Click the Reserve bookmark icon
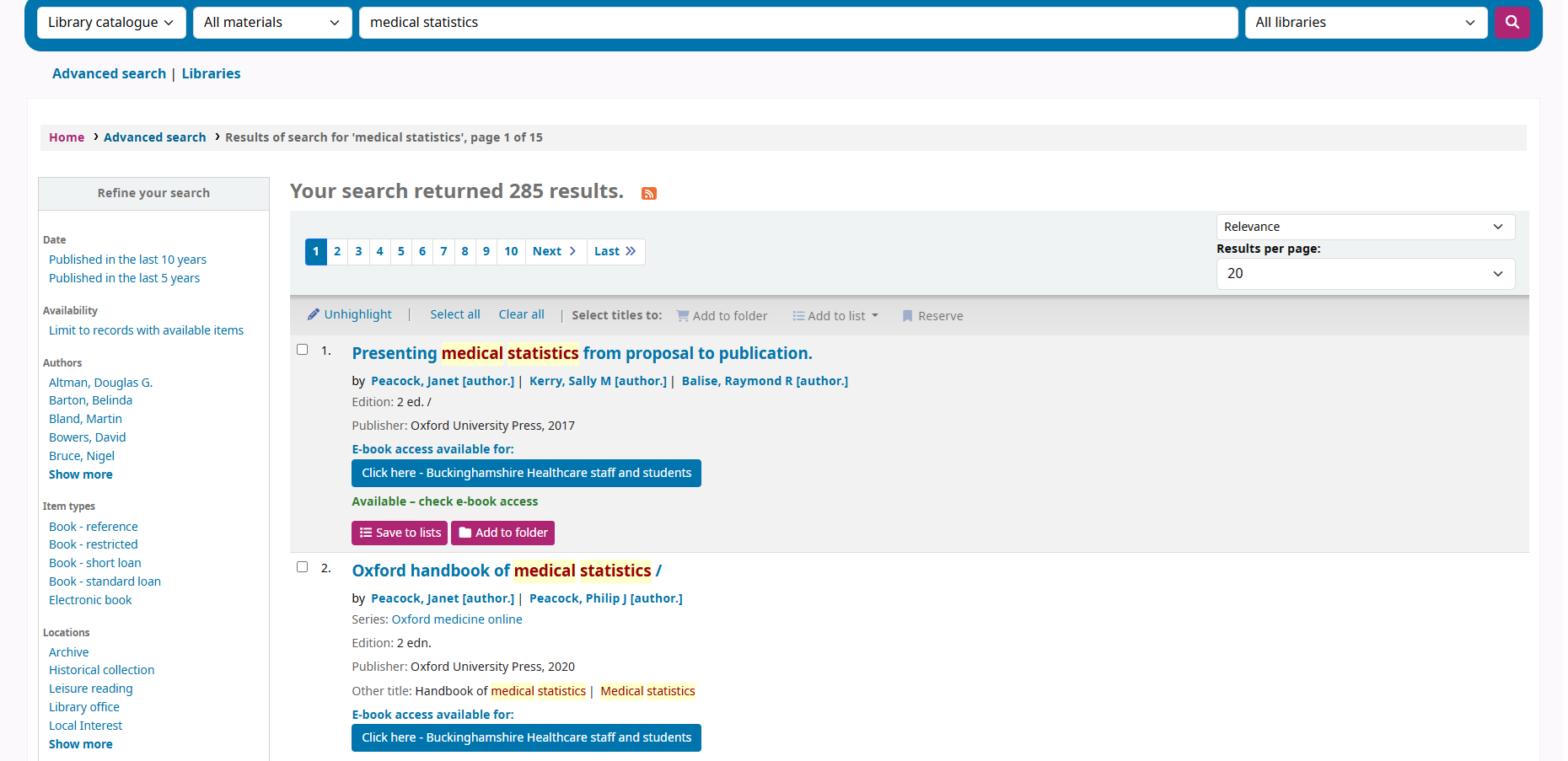This screenshot has height=761, width=1568. click(907, 315)
